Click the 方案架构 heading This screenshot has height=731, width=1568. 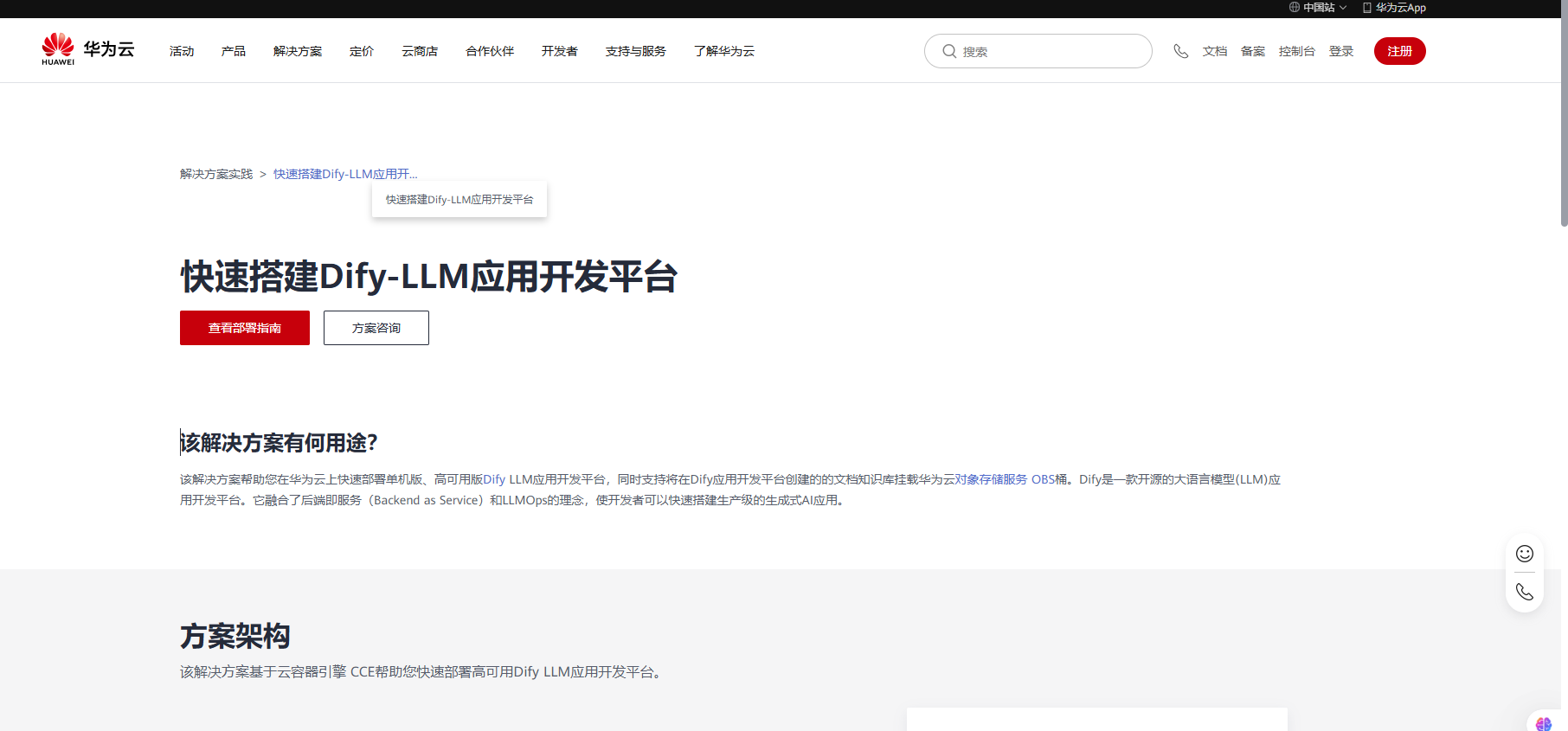(x=235, y=636)
